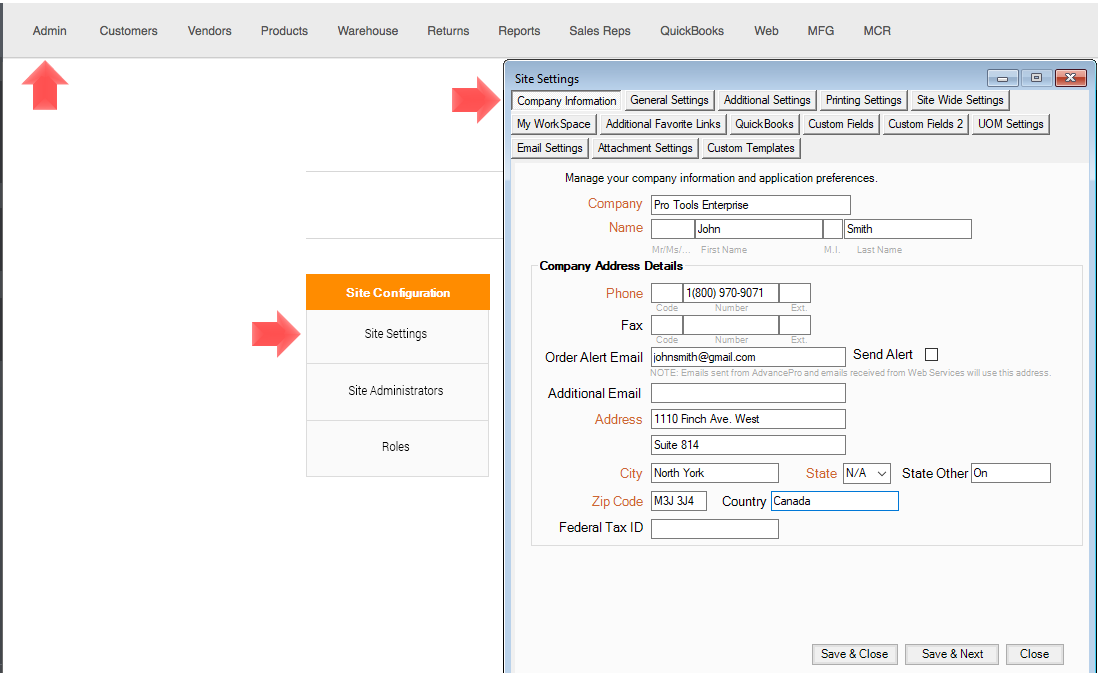The image size is (1098, 673).
Task: Switch to the Printing Settings tab
Action: 863,100
